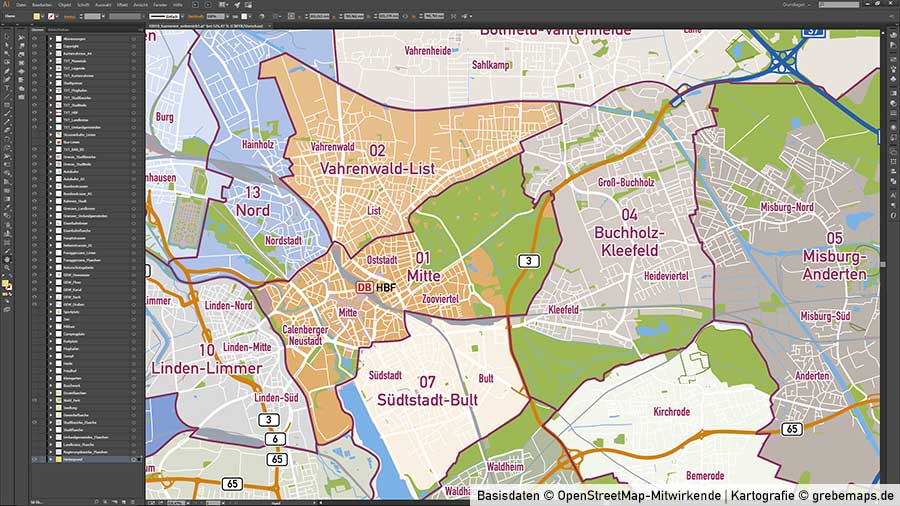Screen dimensions: 900x506
Task: Choose the Scale tool
Action: [7, 147]
